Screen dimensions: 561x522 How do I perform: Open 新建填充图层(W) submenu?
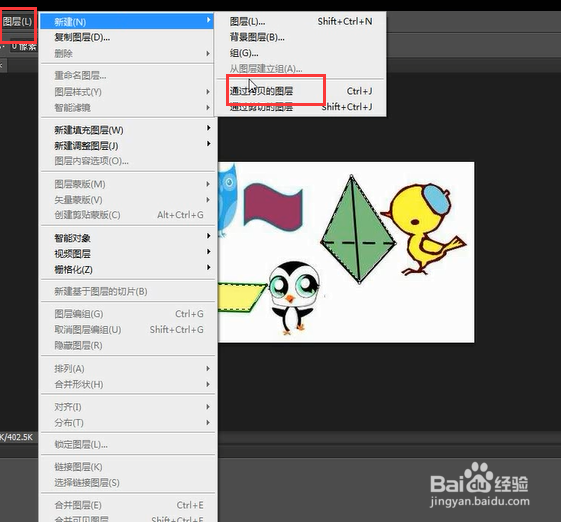pyautogui.click(x=127, y=130)
